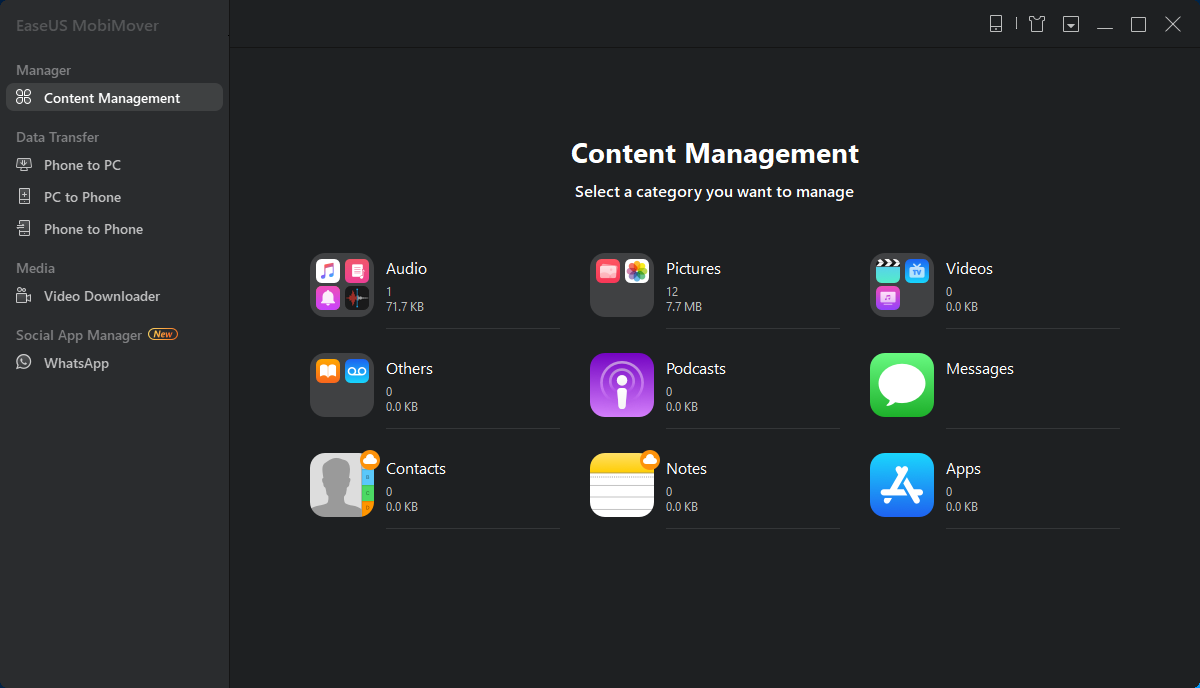The image size is (1200, 688).
Task: Open the Others folder icon
Action: click(x=342, y=385)
